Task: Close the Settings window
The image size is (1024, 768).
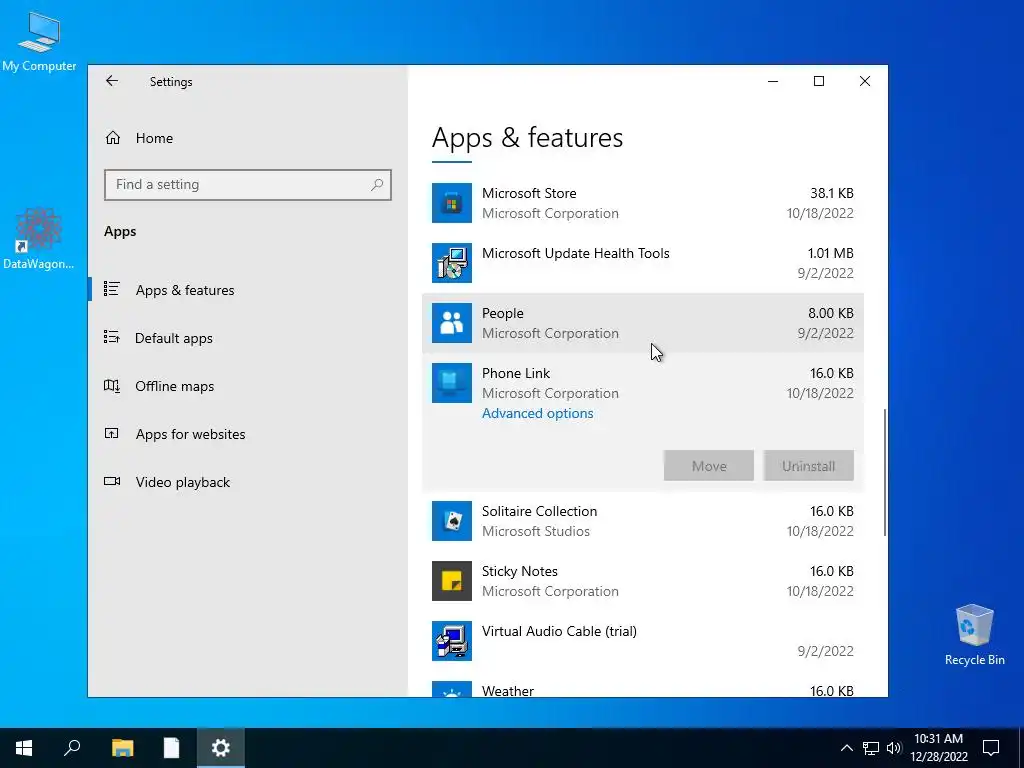Action: point(865,81)
